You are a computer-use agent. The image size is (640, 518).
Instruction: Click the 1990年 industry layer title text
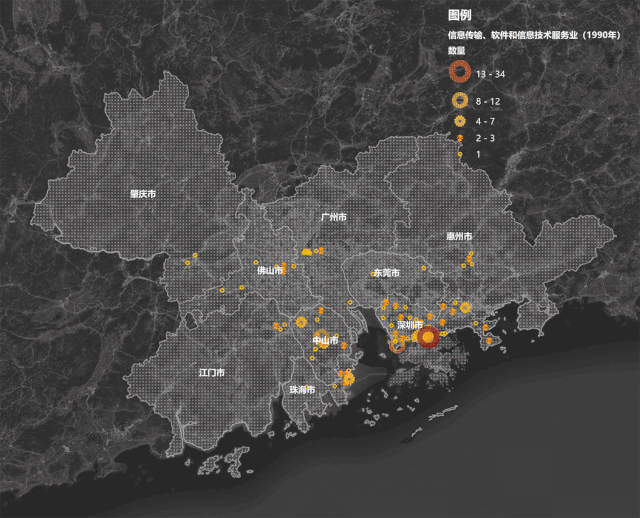pyautogui.click(x=534, y=35)
